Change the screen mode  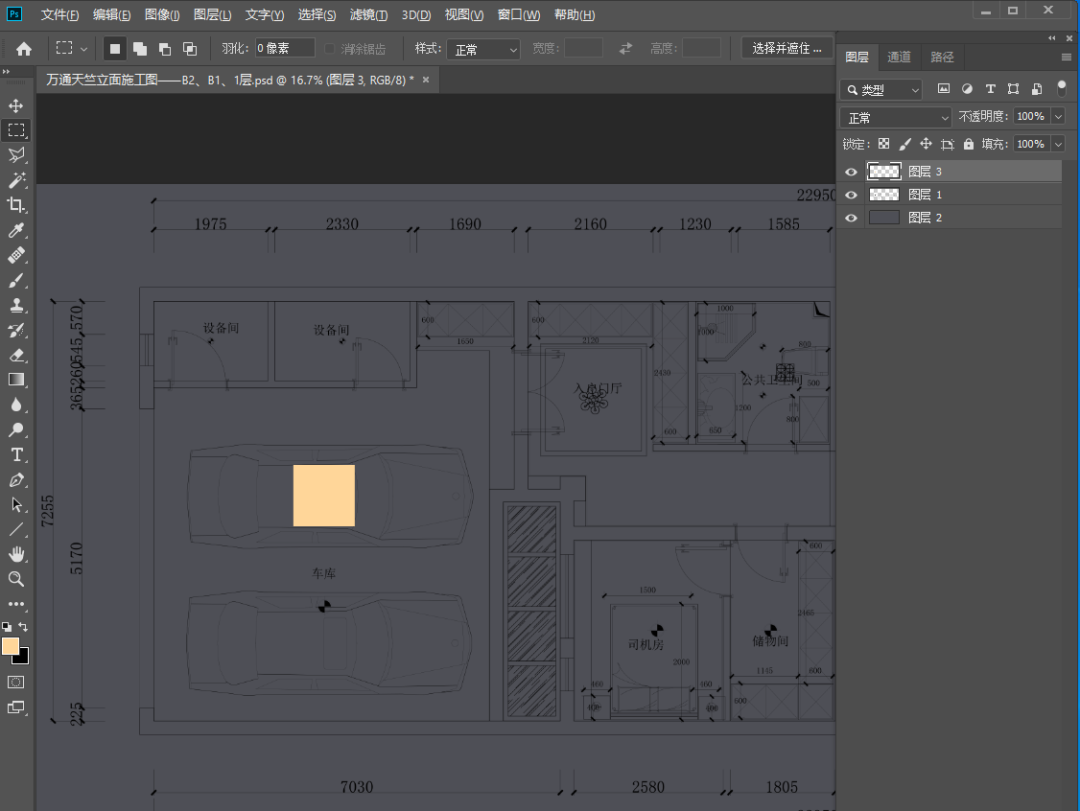[x=16, y=708]
